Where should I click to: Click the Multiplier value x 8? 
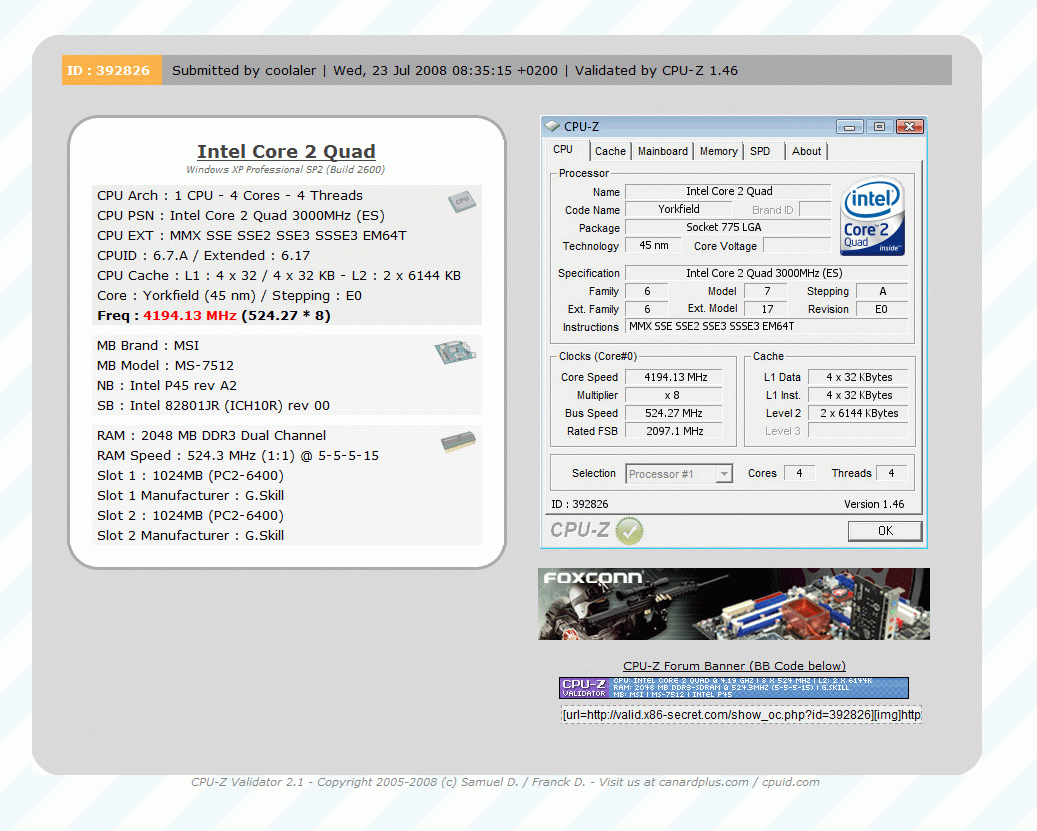click(675, 395)
